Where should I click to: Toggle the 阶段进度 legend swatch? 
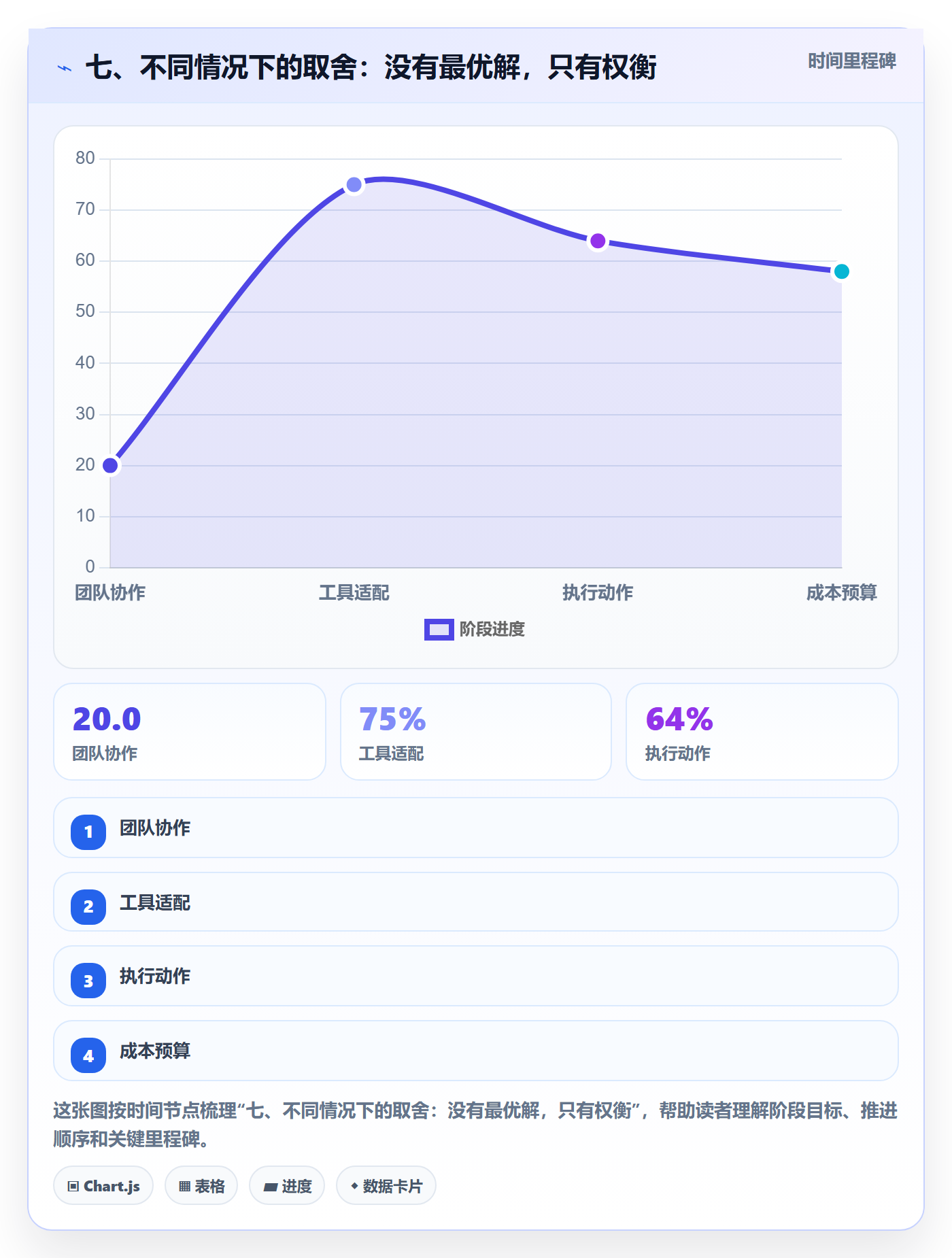click(439, 630)
